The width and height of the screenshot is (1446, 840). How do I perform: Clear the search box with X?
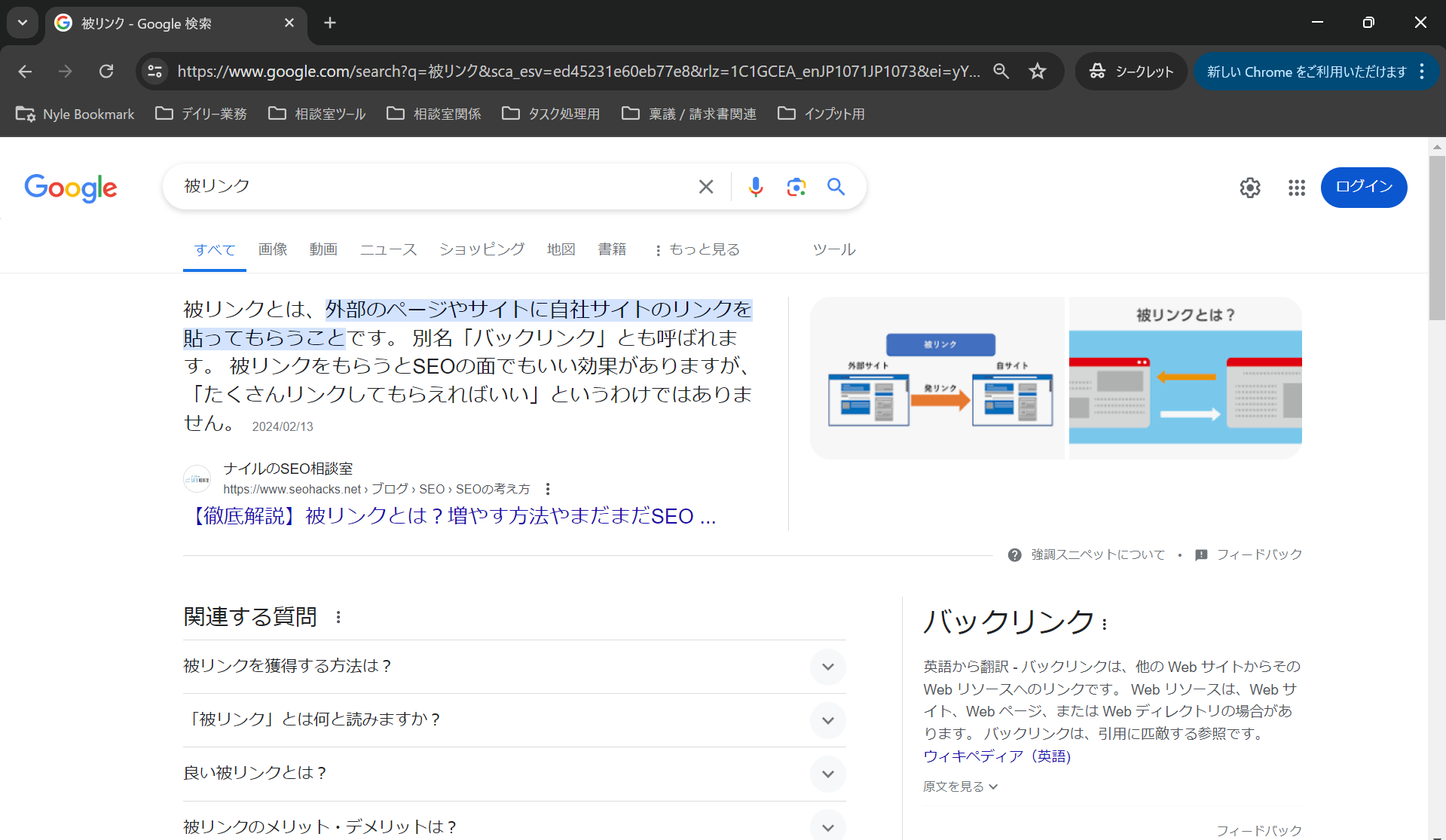click(x=706, y=187)
